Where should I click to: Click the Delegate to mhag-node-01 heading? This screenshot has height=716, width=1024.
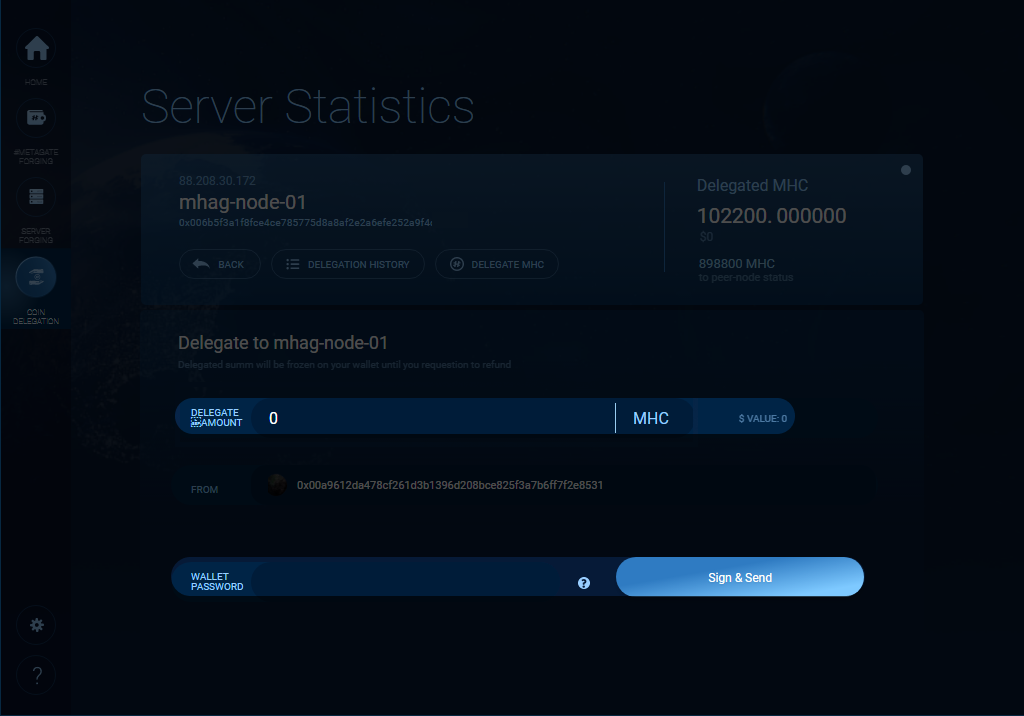coord(283,343)
